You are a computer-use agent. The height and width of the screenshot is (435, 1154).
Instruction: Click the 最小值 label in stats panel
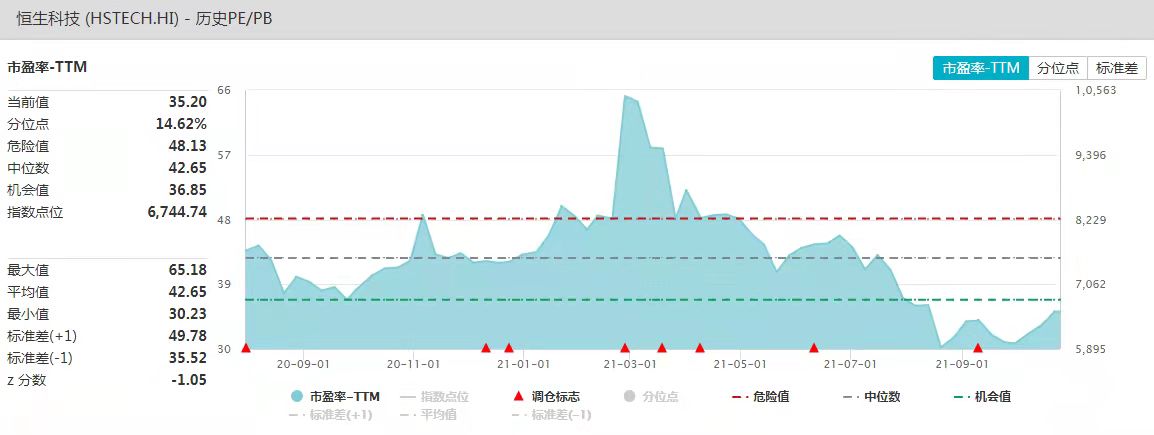28,314
